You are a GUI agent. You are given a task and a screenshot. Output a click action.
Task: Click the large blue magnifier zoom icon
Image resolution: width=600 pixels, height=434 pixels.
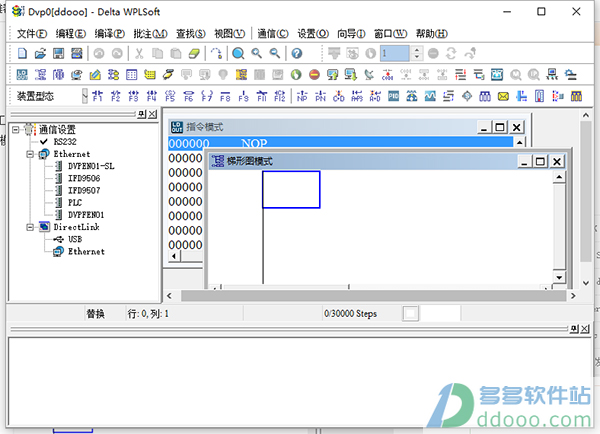click(x=238, y=53)
